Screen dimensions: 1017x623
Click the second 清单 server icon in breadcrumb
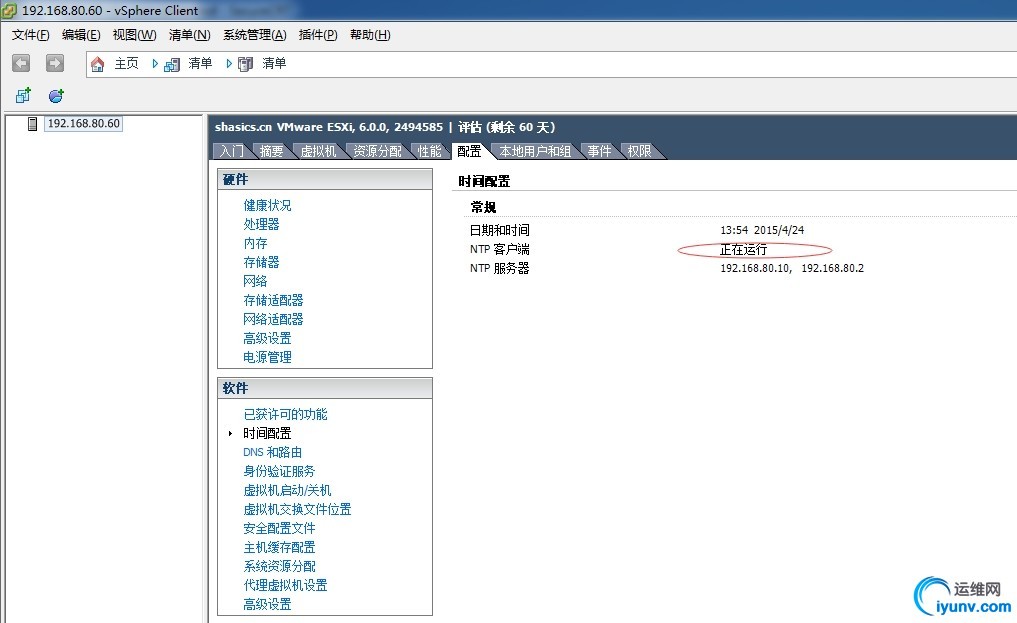245,64
